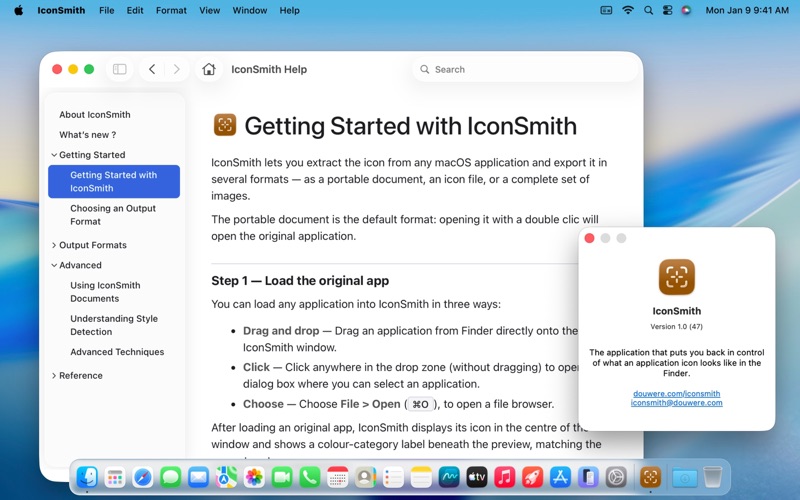The width and height of the screenshot is (800, 500).
Task: Activate Siri from the menu bar
Action: [x=686, y=10]
